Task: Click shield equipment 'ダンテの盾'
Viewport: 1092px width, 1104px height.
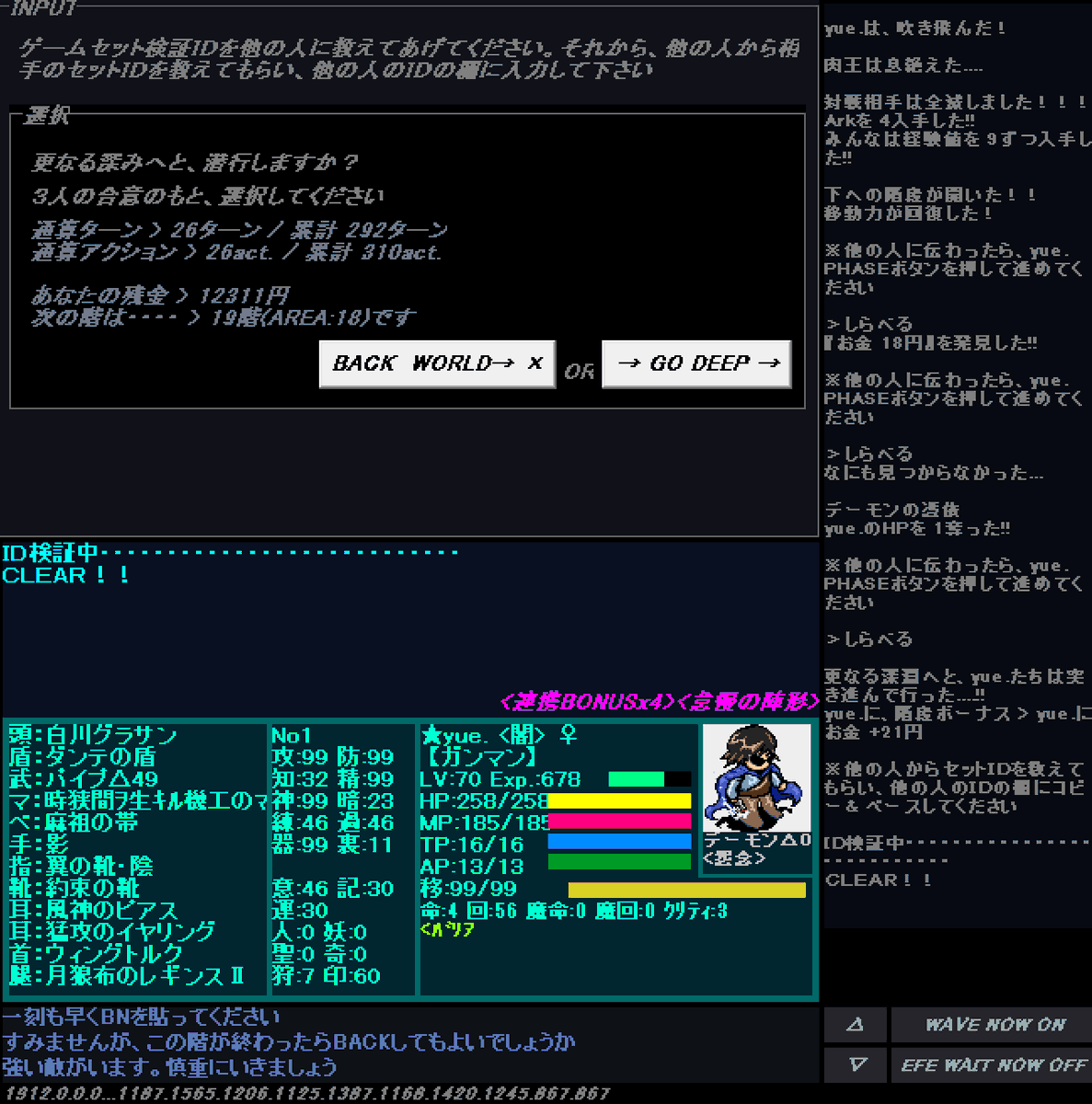Action: click(x=83, y=757)
